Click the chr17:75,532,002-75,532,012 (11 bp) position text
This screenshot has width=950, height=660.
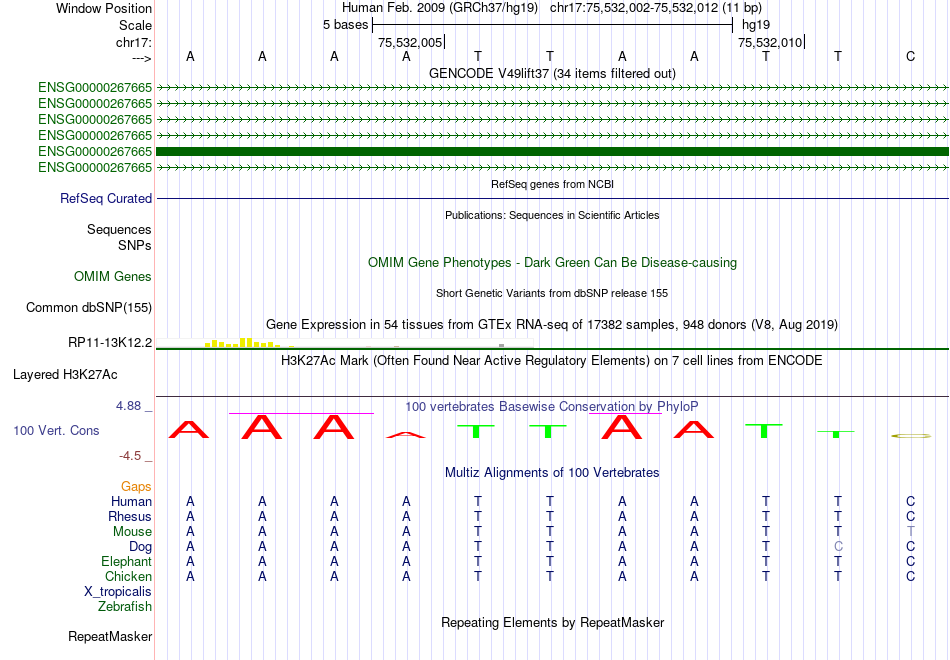(x=656, y=8)
